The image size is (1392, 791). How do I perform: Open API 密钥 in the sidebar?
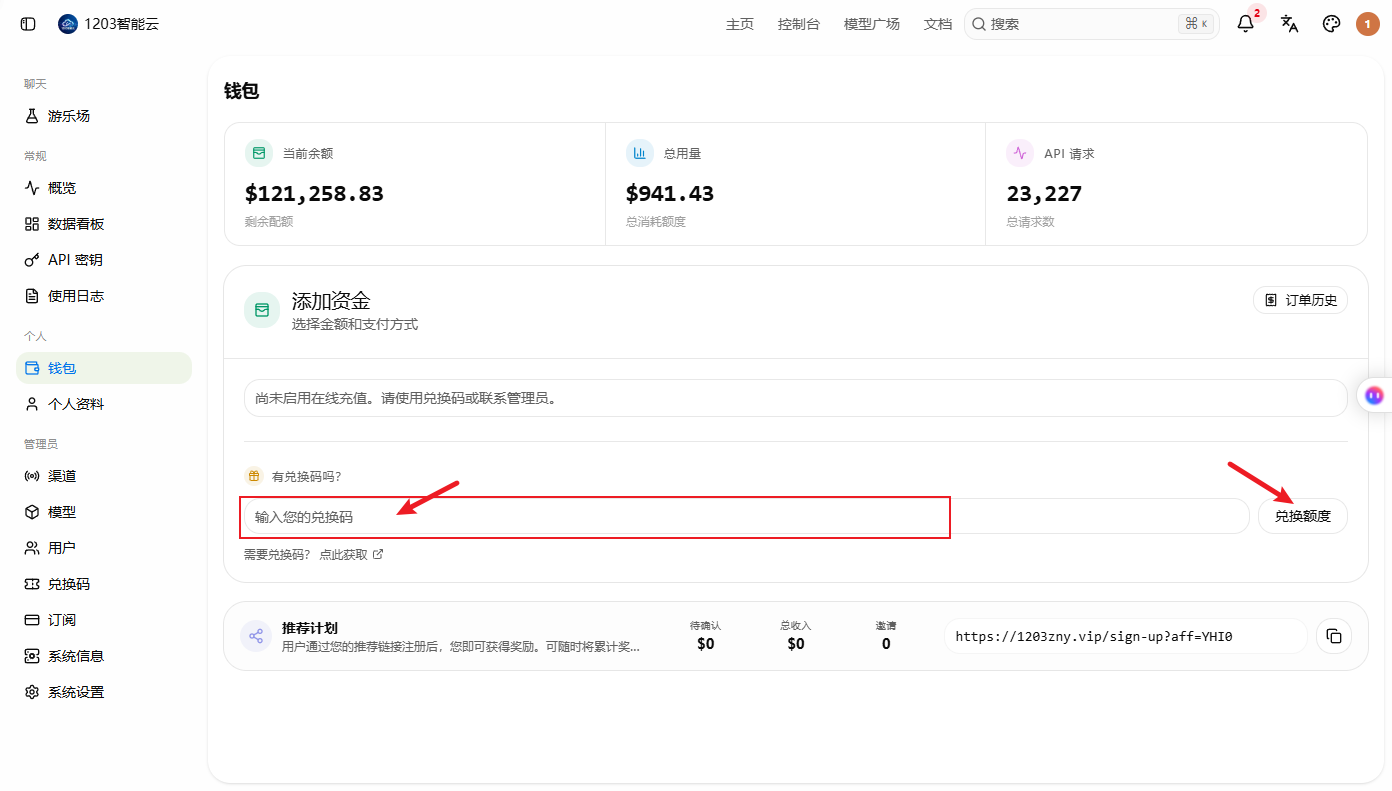(104, 260)
